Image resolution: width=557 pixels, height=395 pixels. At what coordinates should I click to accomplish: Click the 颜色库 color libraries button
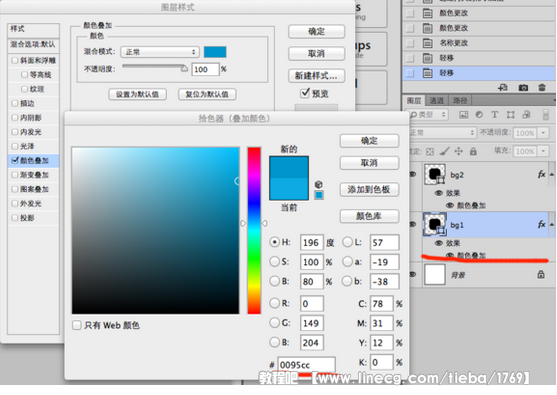tap(369, 216)
